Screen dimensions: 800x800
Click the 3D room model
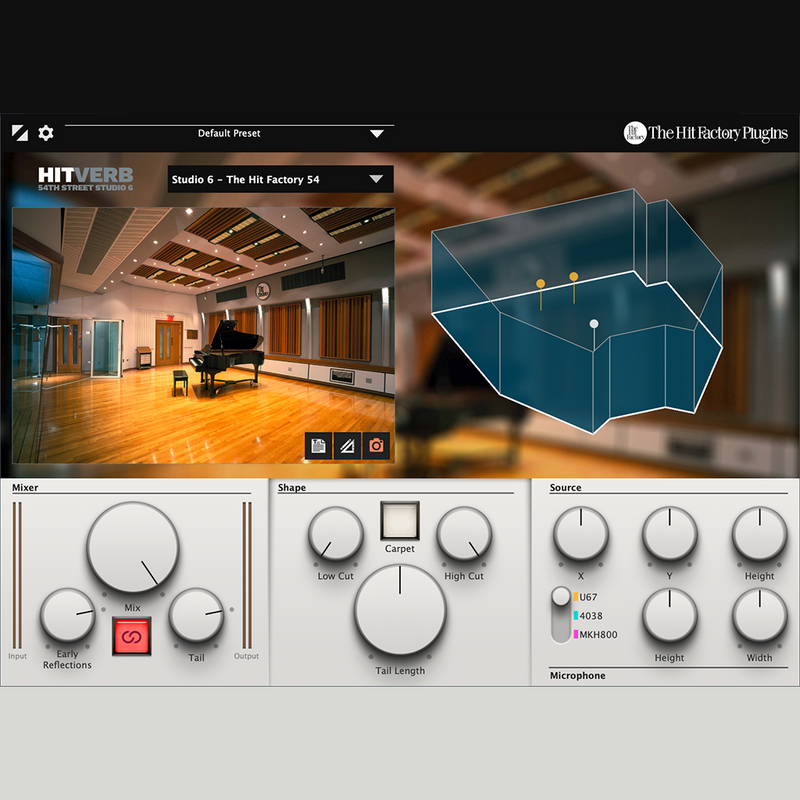coord(577,311)
